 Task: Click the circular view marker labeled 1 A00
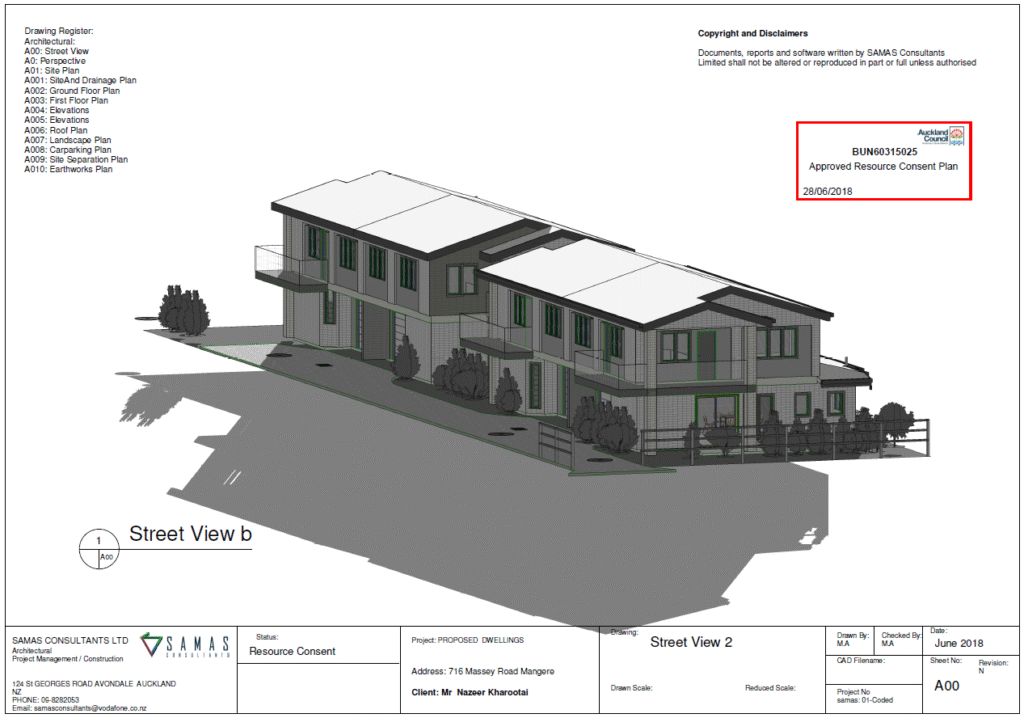[x=98, y=548]
